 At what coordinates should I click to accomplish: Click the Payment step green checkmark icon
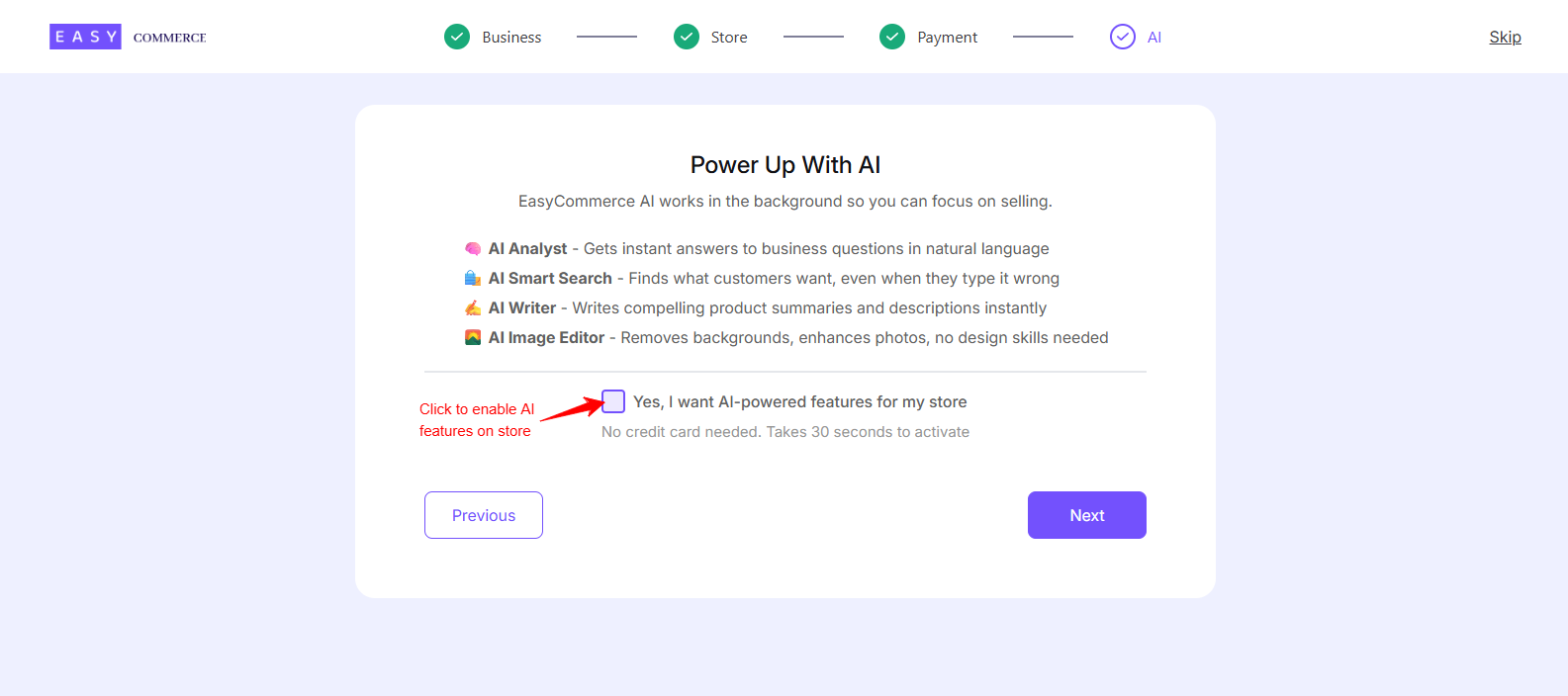click(x=892, y=37)
